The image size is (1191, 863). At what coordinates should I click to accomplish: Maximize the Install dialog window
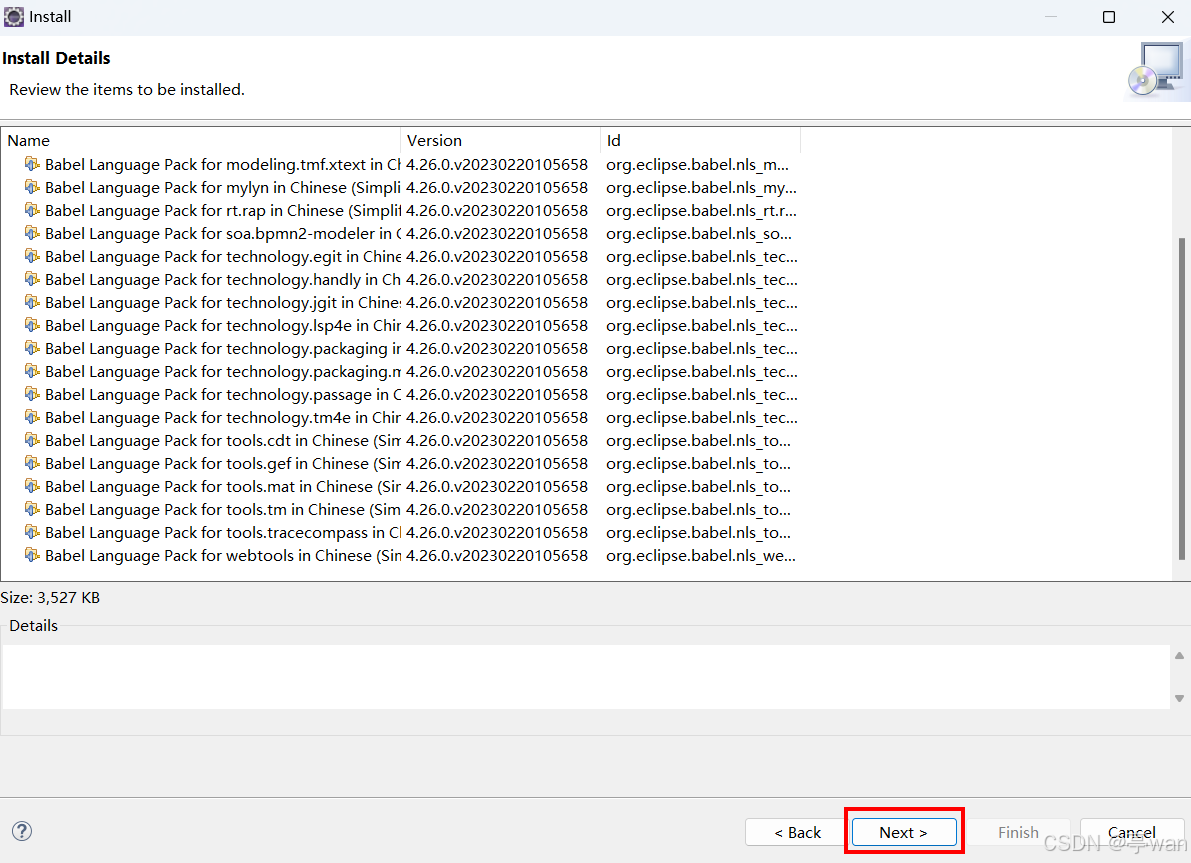(x=1109, y=17)
